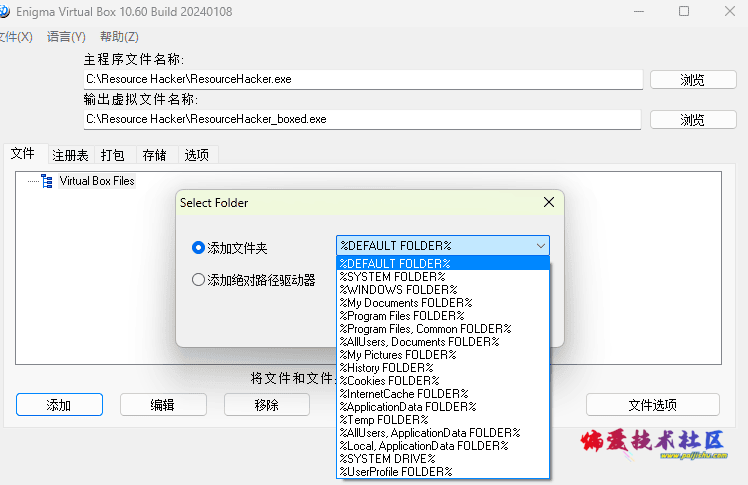The height and width of the screenshot is (485, 748).
Task: Click 浏览 for output virtual file
Action: pyautogui.click(x=693, y=120)
